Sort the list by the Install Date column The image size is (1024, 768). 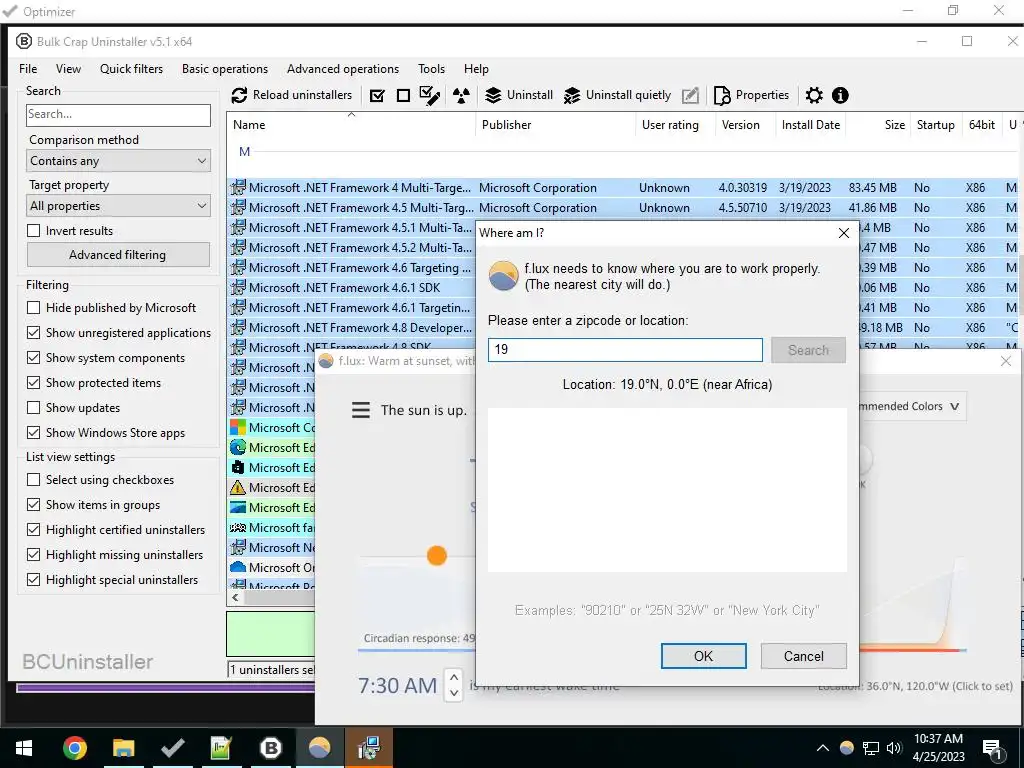point(810,125)
